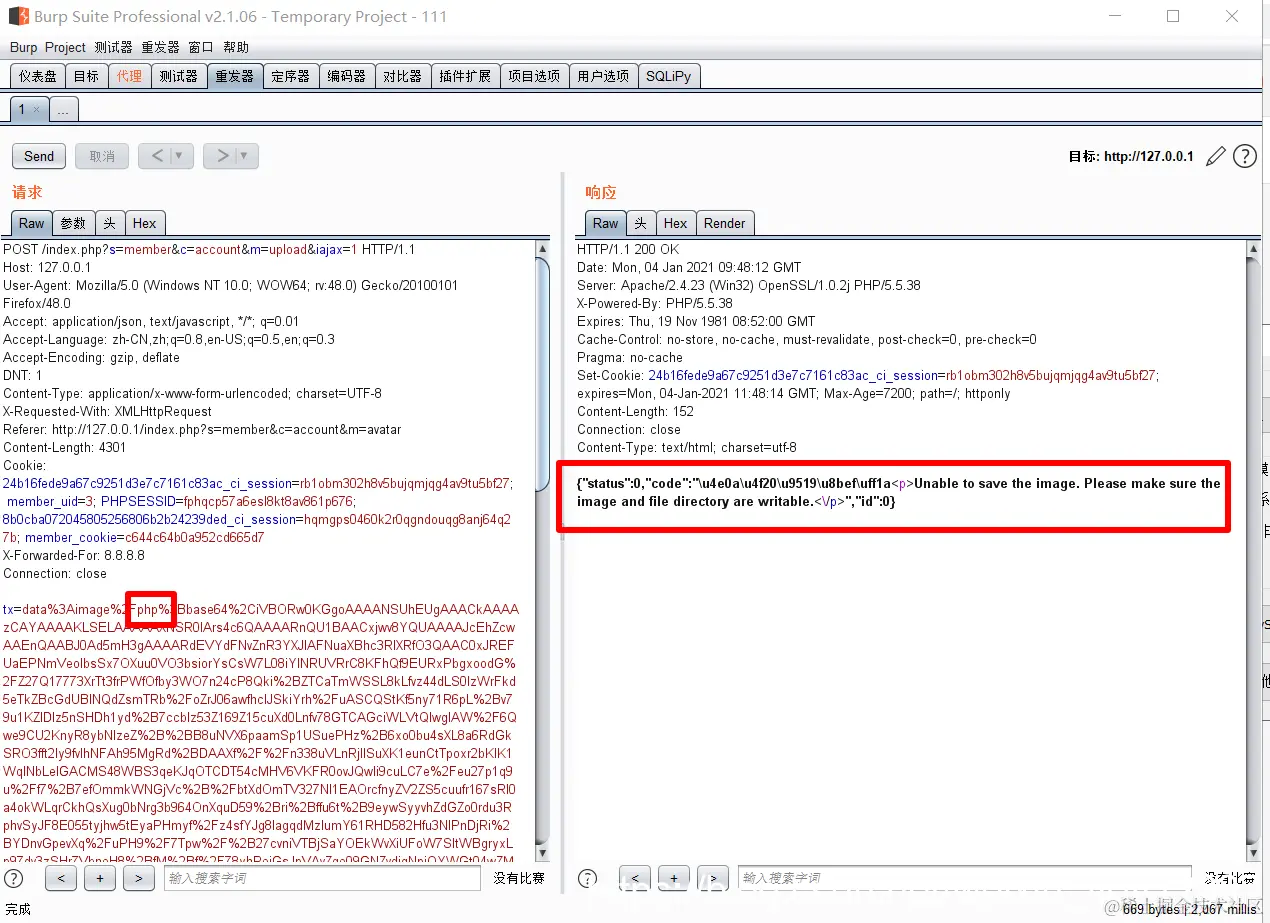
Task: Click request search plus options button
Action: point(100,878)
